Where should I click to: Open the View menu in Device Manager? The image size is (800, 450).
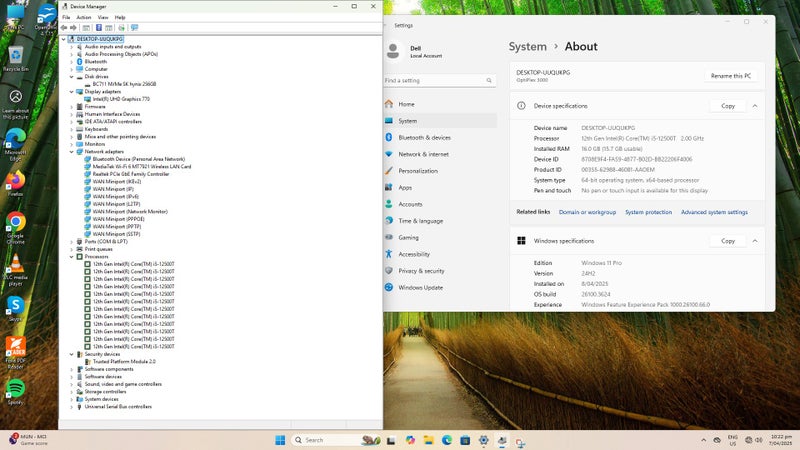[103, 17]
